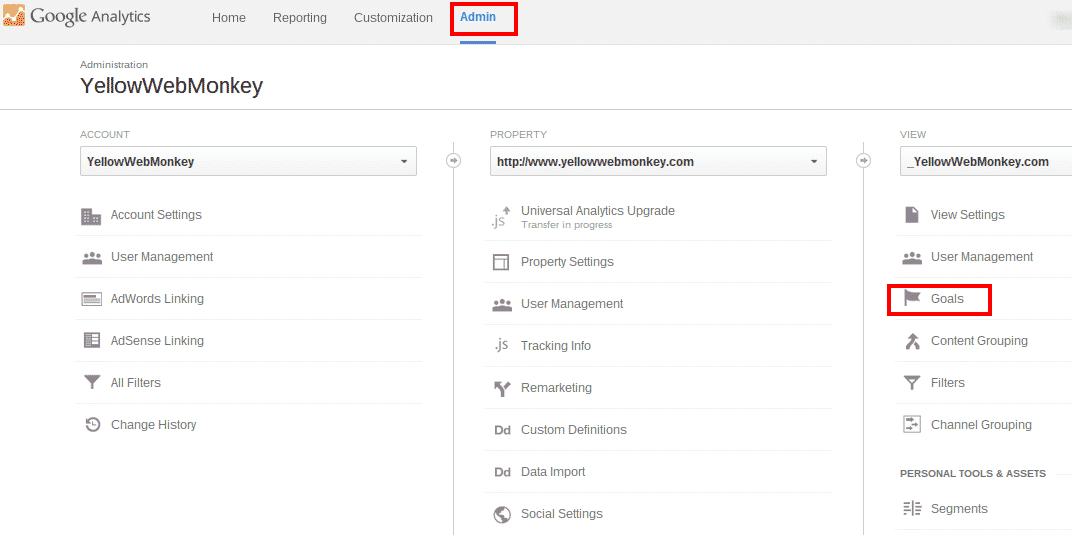
Task: Click the Tracking Info .js icon
Action: pyautogui.click(x=501, y=345)
